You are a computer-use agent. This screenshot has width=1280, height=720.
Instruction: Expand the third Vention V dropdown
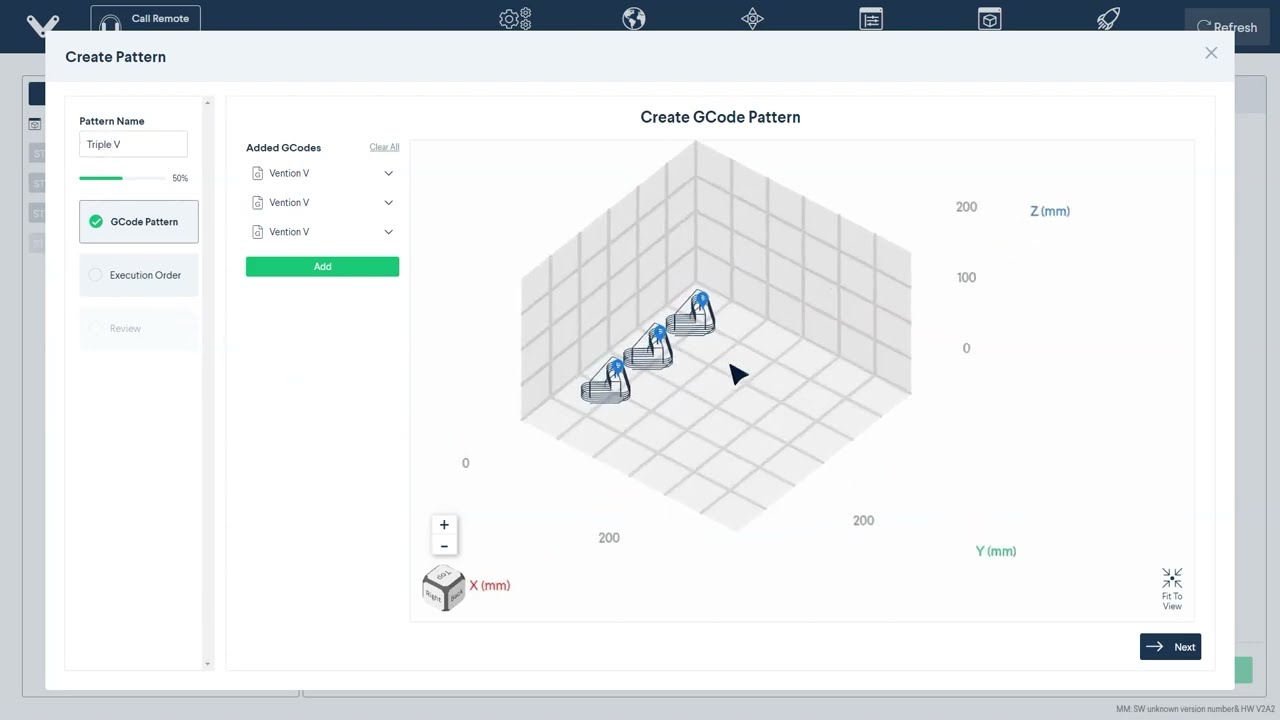pyautogui.click(x=388, y=231)
